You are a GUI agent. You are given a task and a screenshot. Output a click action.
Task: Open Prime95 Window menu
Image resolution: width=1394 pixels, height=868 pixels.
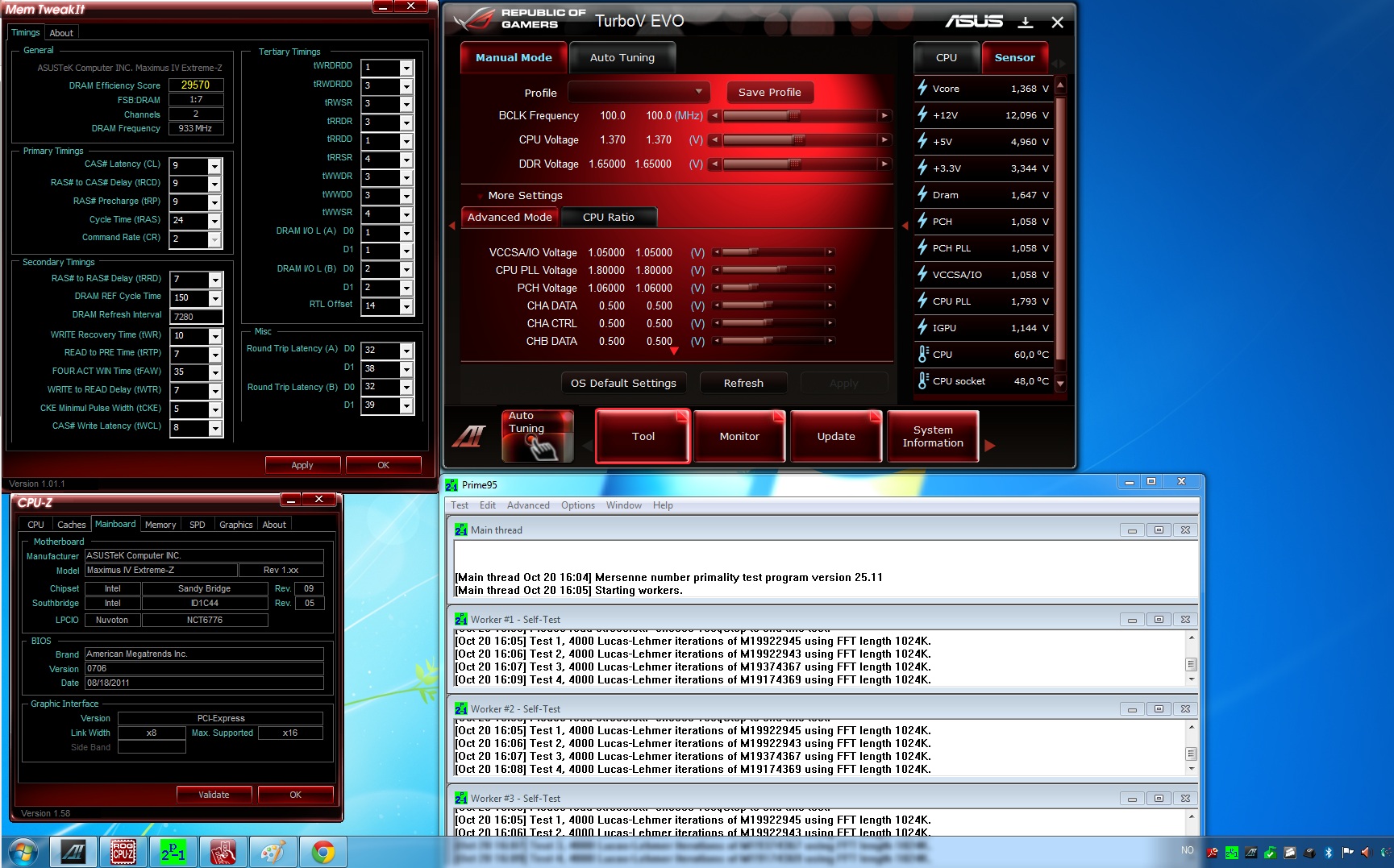tap(624, 505)
